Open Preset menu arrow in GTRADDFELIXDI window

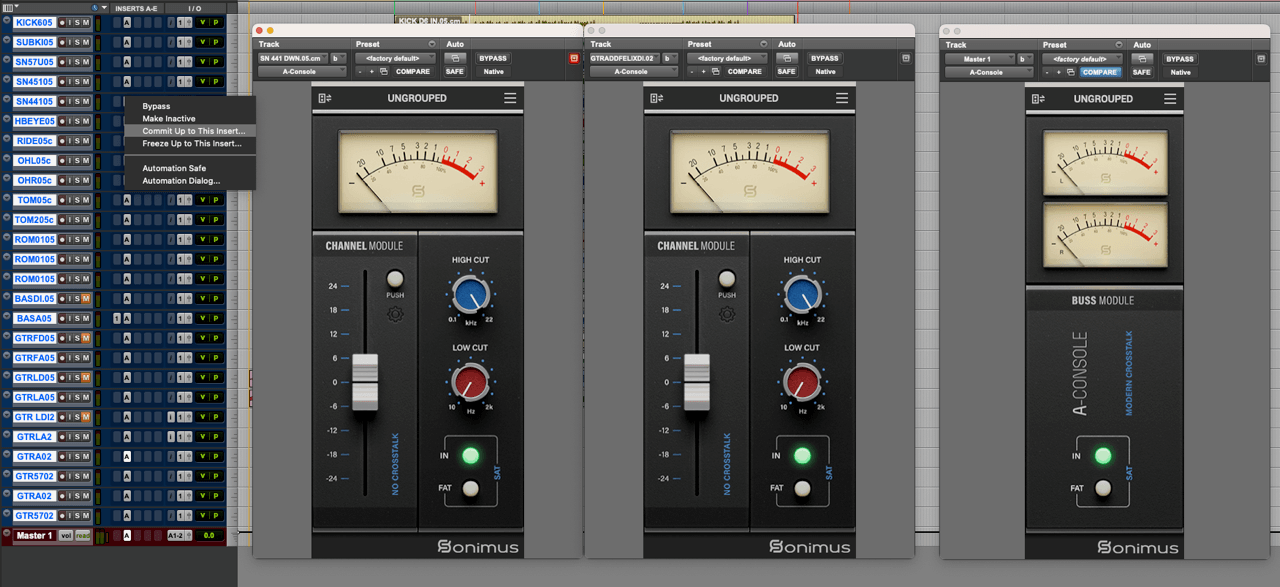point(763,44)
